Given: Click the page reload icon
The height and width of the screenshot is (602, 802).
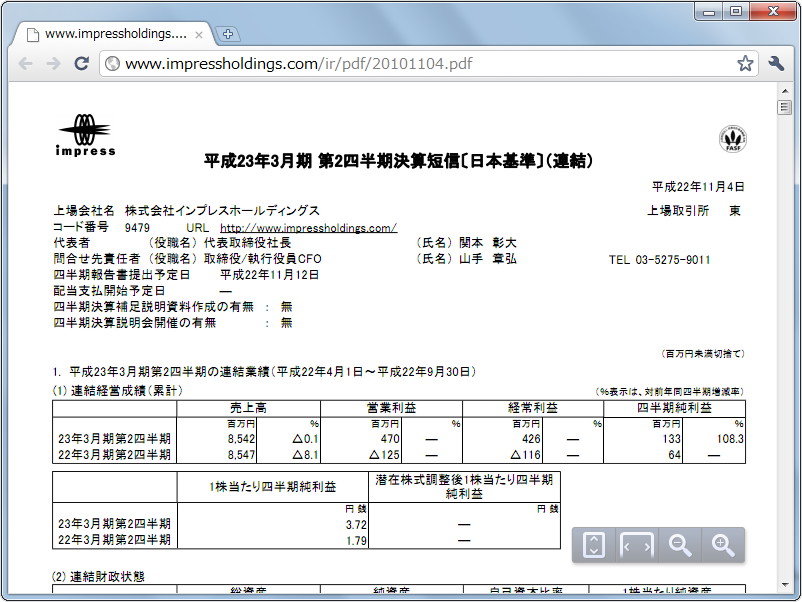Looking at the screenshot, I should [83, 62].
